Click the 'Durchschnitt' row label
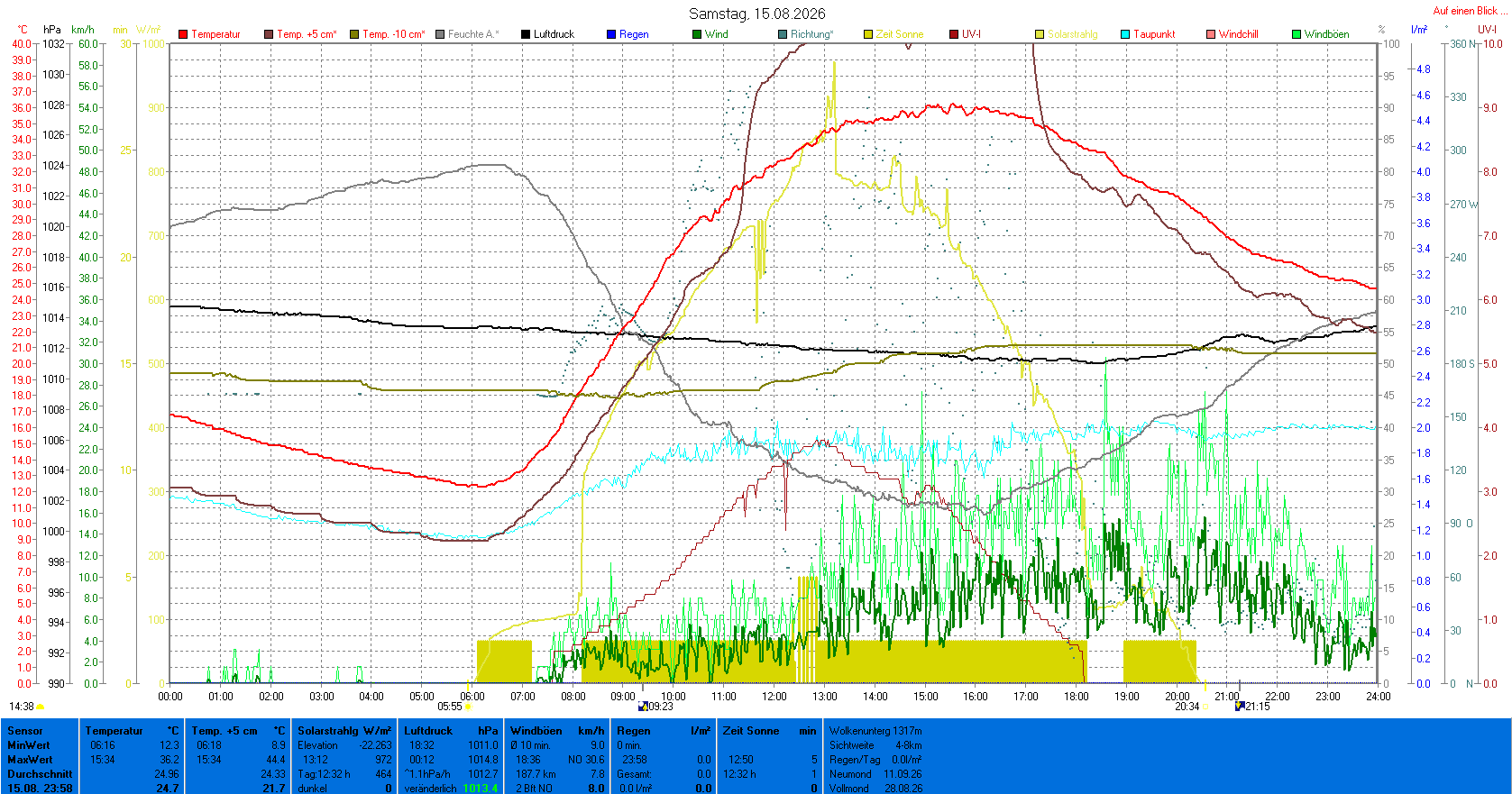The height and width of the screenshot is (794, 1512). coord(40,774)
